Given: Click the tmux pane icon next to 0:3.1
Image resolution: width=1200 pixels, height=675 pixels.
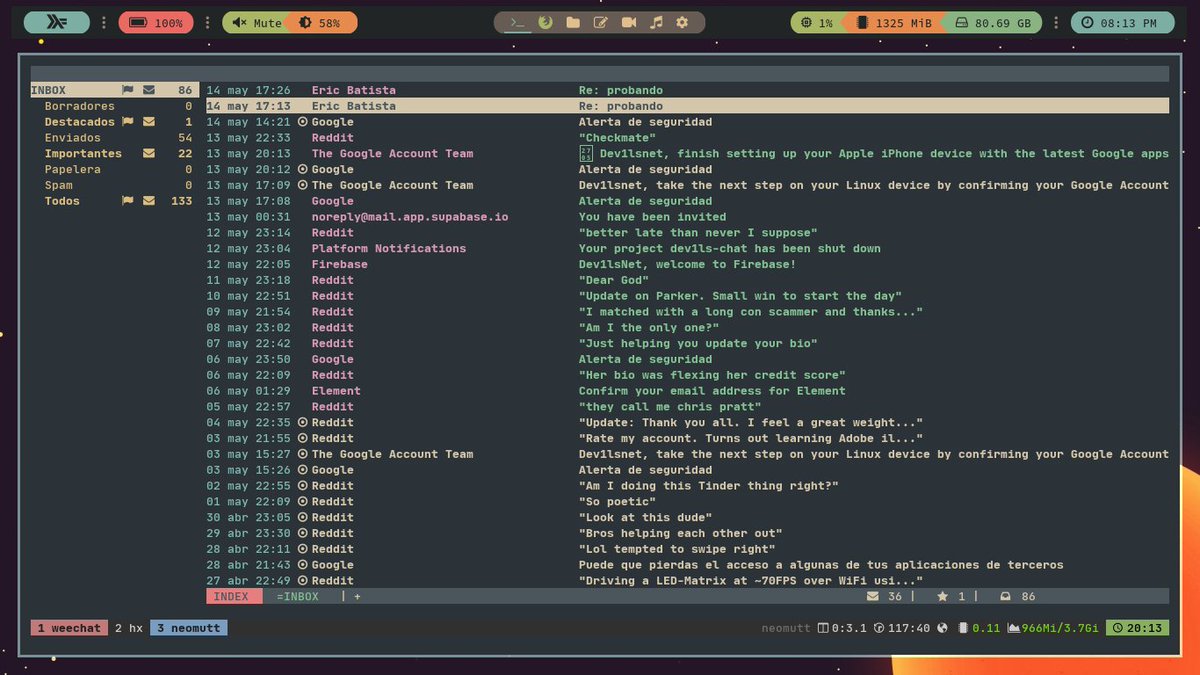Looking at the screenshot, I should [823, 628].
